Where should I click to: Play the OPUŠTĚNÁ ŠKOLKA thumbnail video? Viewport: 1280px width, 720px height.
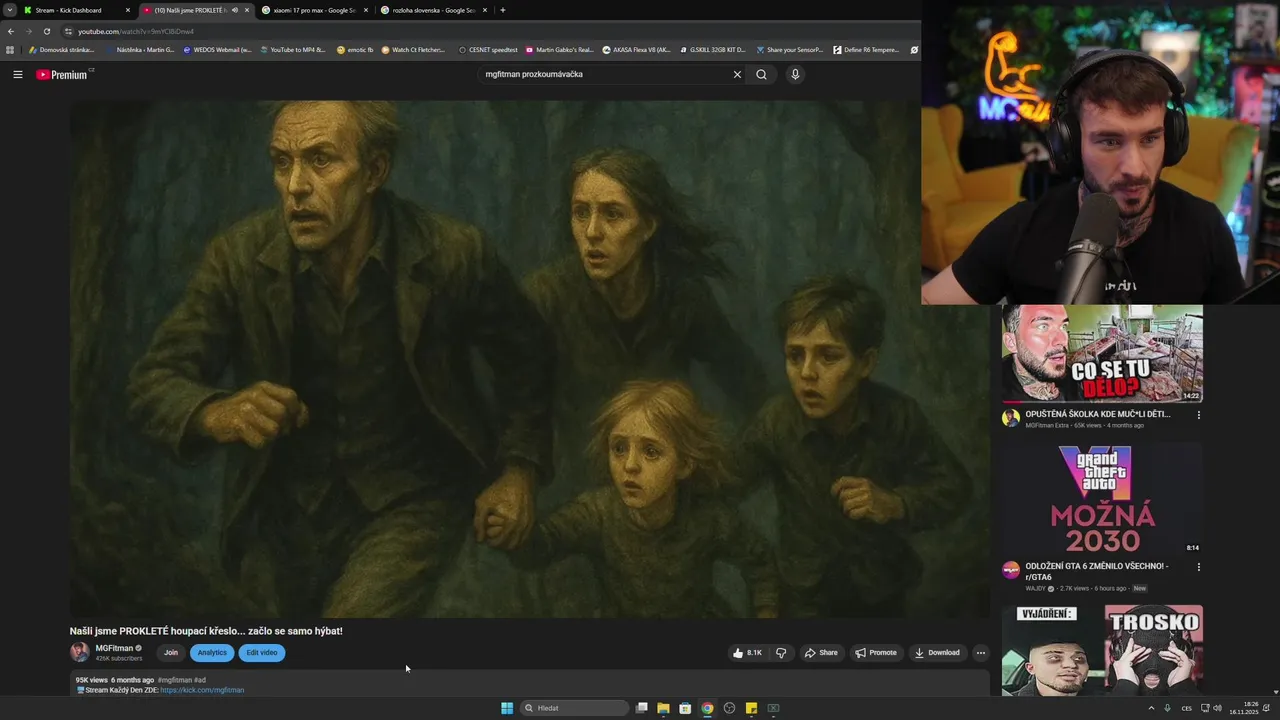tap(1102, 353)
